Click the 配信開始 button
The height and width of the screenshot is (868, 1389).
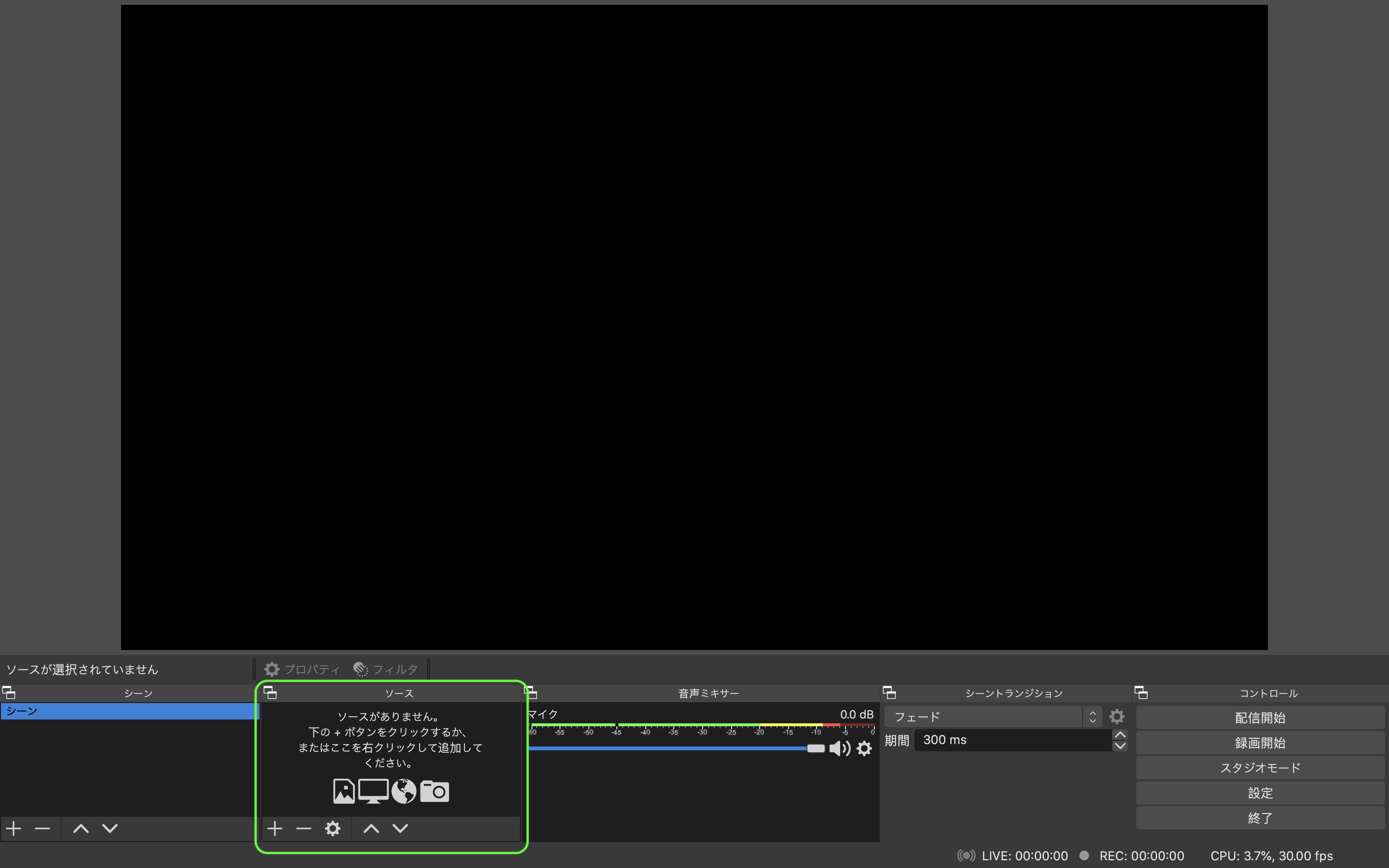1260,718
